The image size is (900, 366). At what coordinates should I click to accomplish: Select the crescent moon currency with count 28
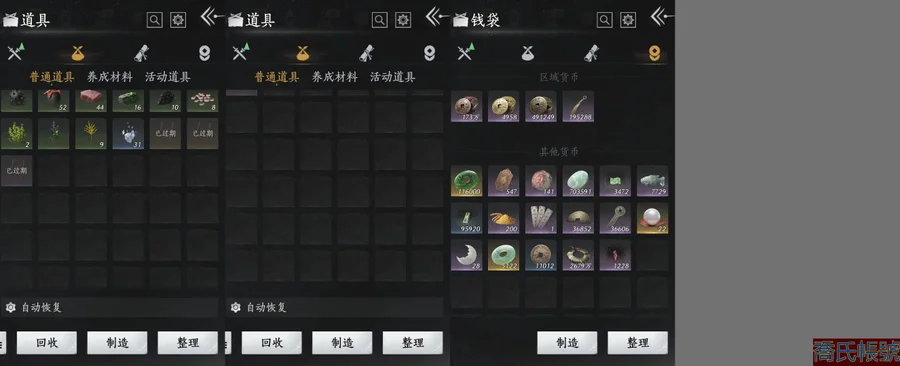[466, 255]
